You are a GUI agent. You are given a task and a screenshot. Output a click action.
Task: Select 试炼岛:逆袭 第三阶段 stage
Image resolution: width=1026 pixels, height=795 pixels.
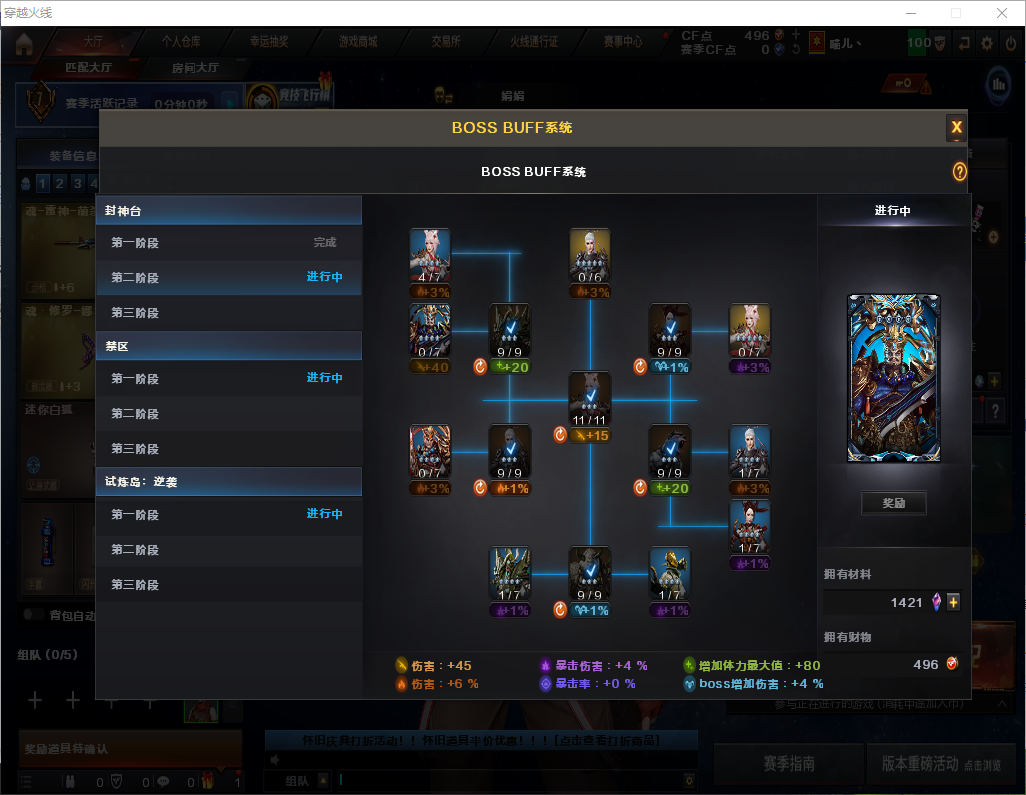229,584
